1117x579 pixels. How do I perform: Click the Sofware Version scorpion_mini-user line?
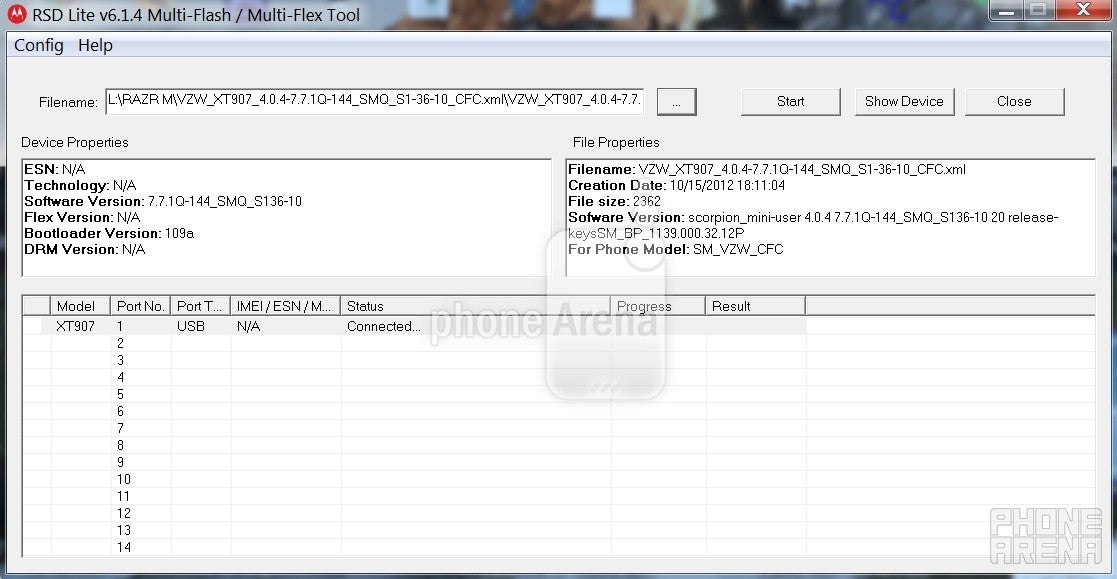pyautogui.click(x=813, y=225)
